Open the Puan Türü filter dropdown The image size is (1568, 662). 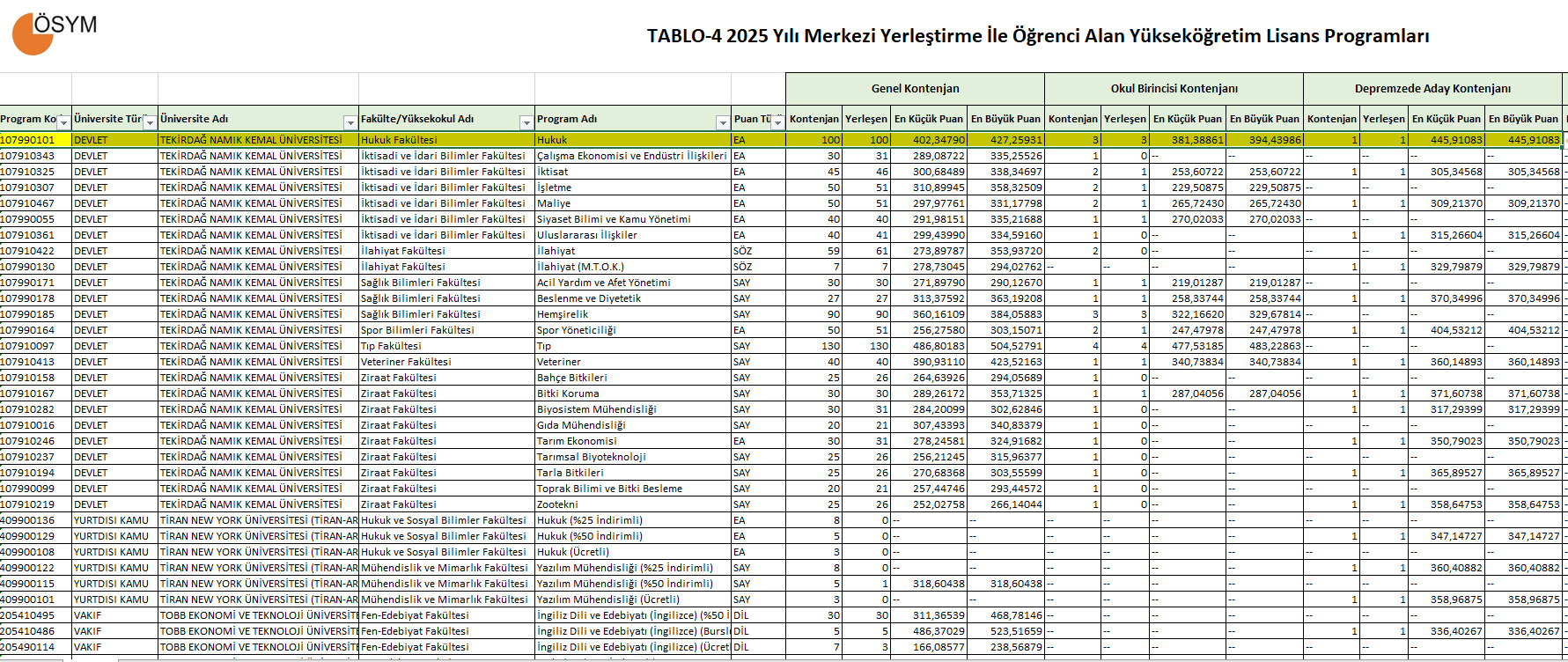click(777, 122)
